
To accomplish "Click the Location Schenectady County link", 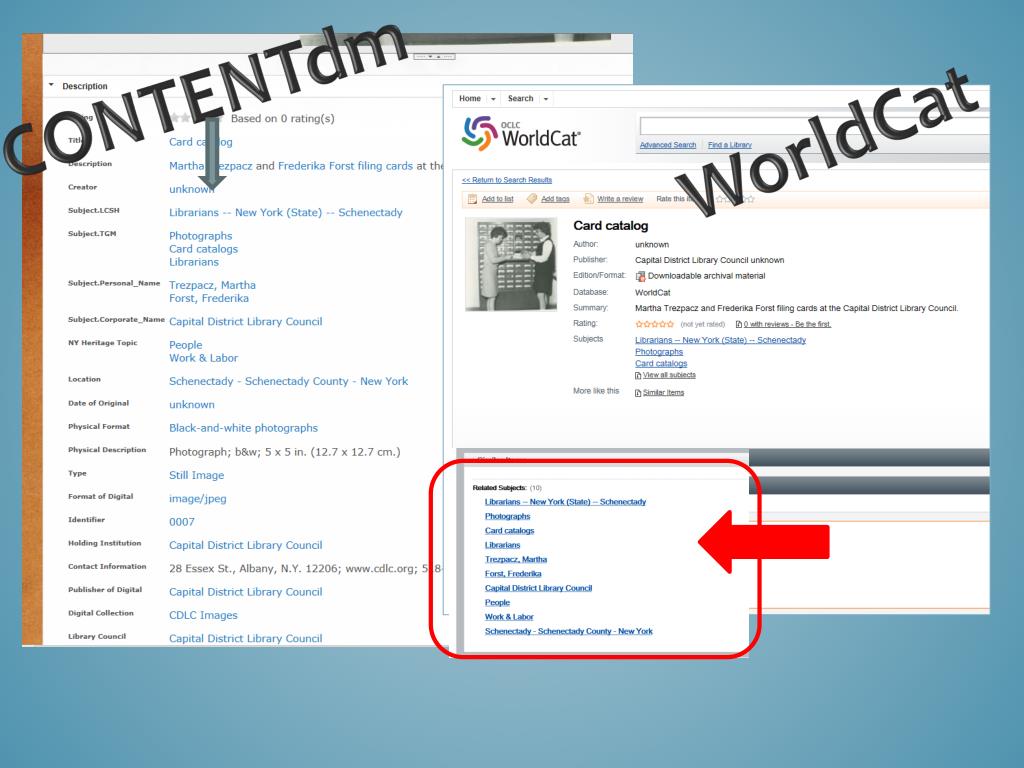I will click(288, 381).
